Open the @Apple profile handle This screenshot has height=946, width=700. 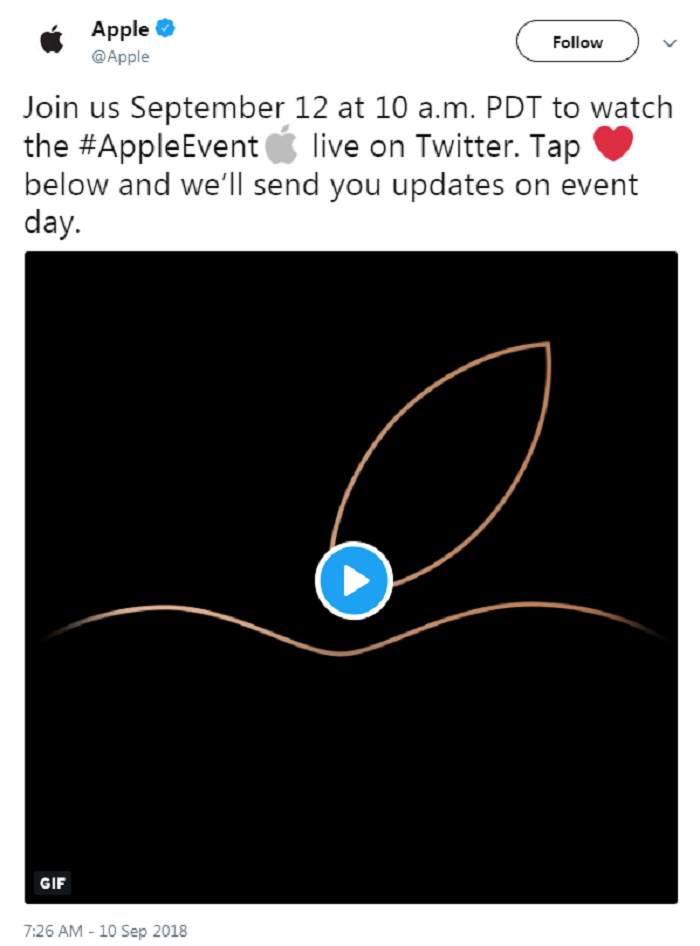pos(118,57)
